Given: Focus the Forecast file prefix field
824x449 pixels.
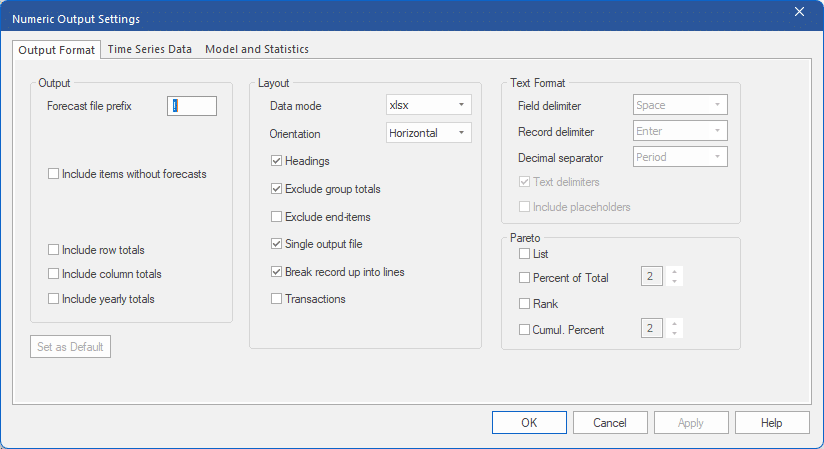Looking at the screenshot, I should 192,106.
